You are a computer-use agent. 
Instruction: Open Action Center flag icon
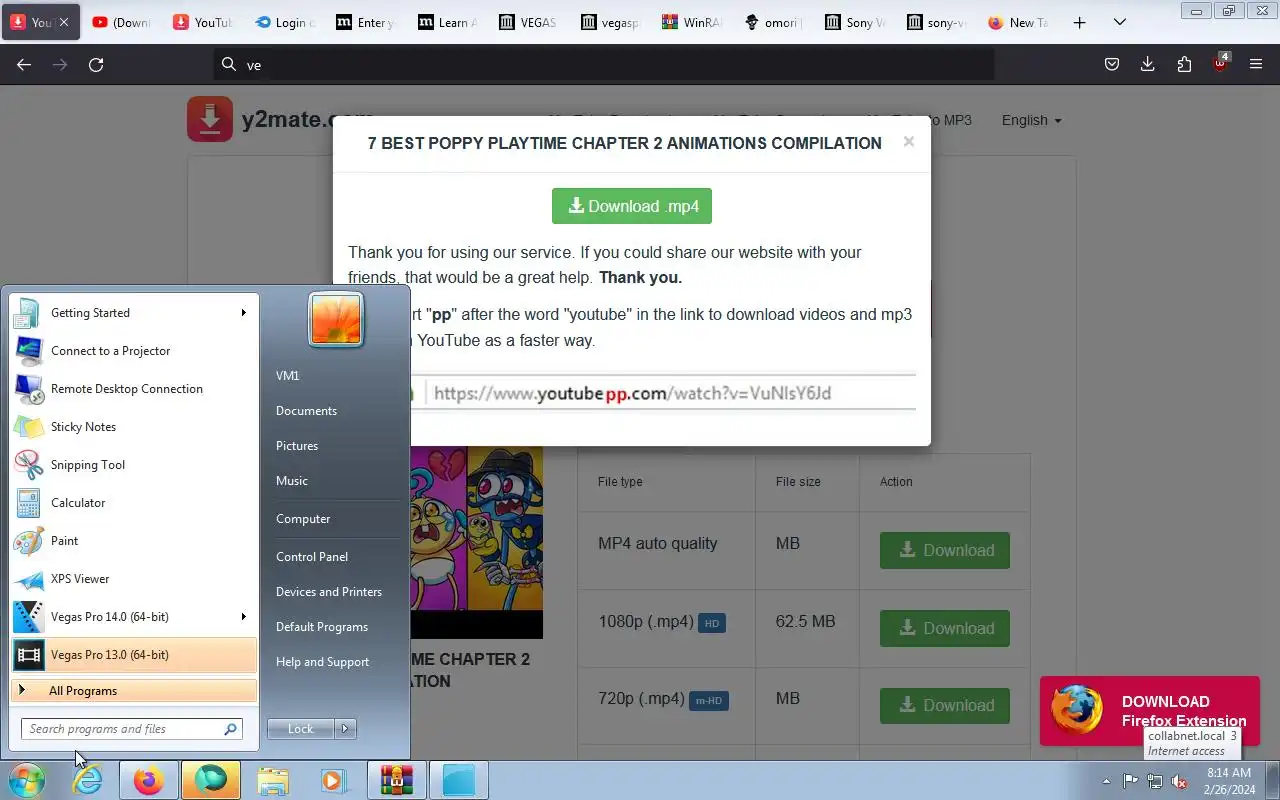tap(1131, 781)
